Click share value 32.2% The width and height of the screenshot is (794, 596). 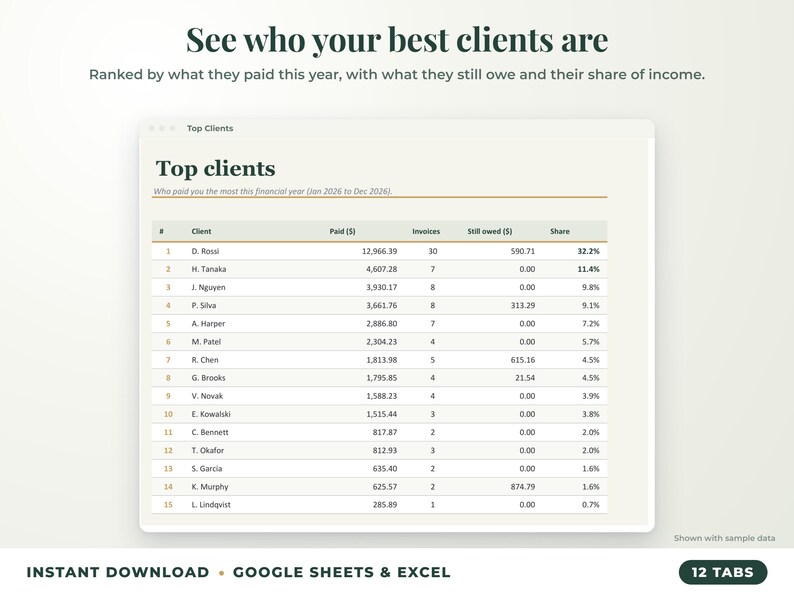pos(588,251)
